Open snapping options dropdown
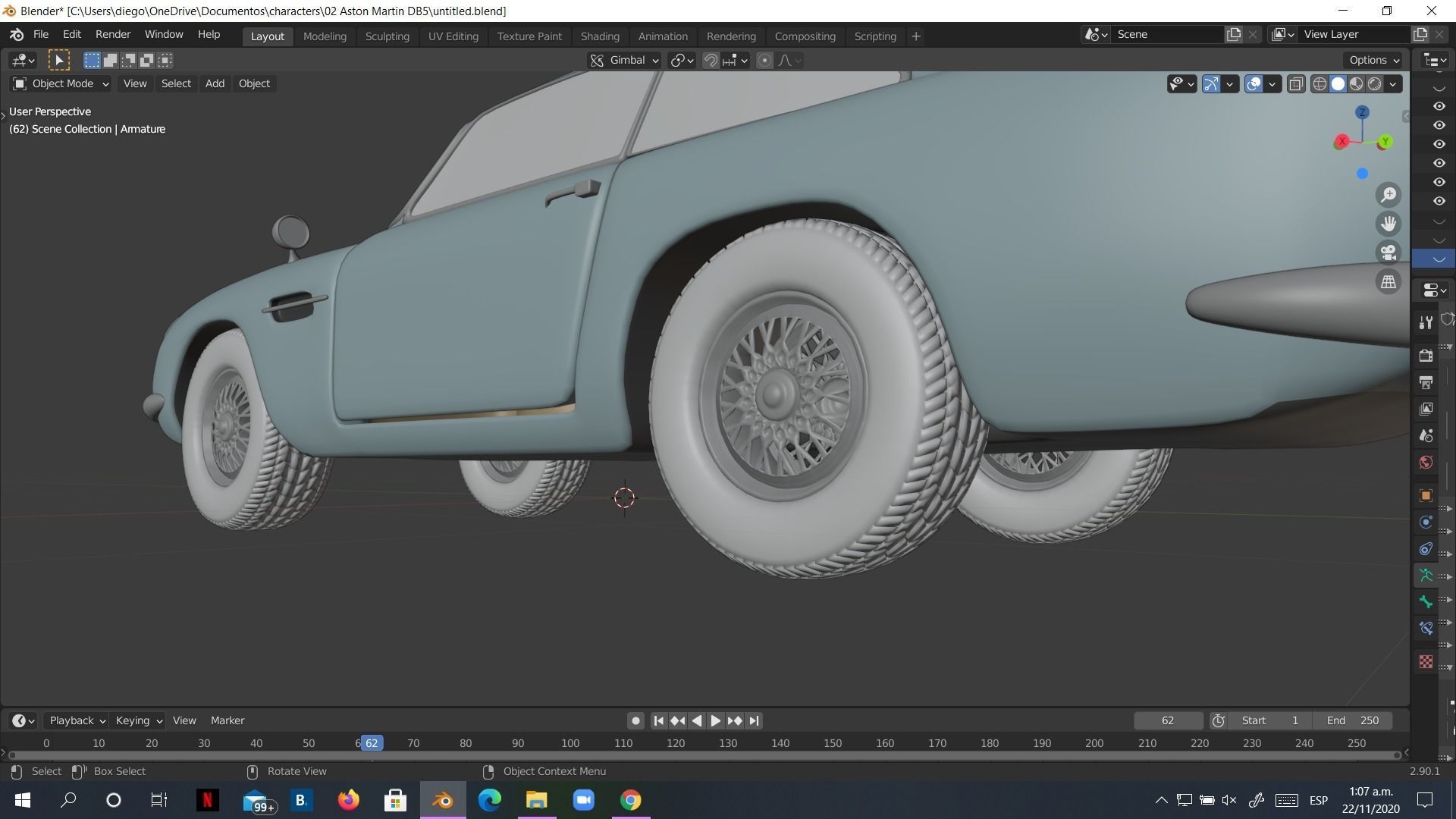Screen dimensions: 1456x819 (x=736, y=60)
